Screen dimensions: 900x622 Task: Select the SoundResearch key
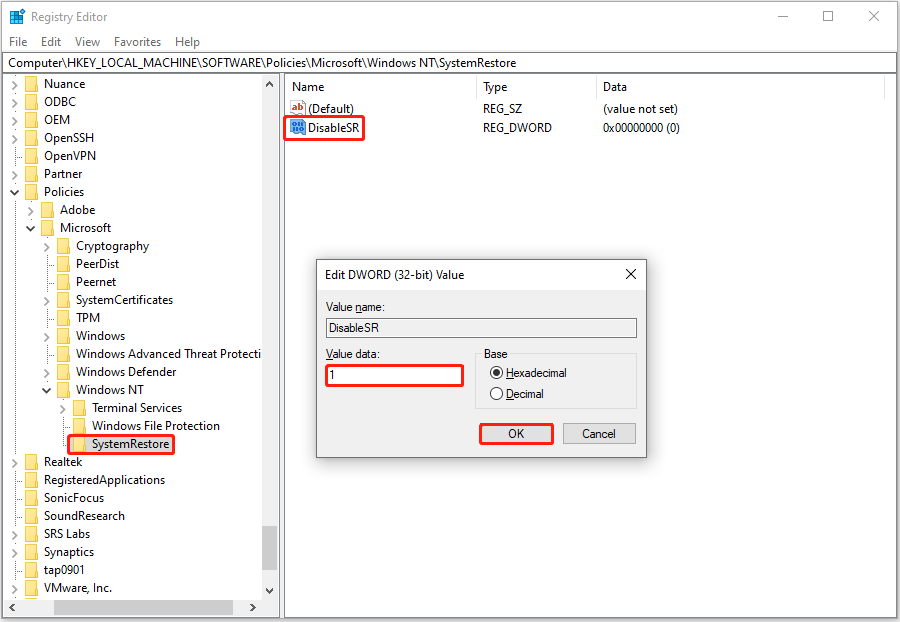coord(84,516)
